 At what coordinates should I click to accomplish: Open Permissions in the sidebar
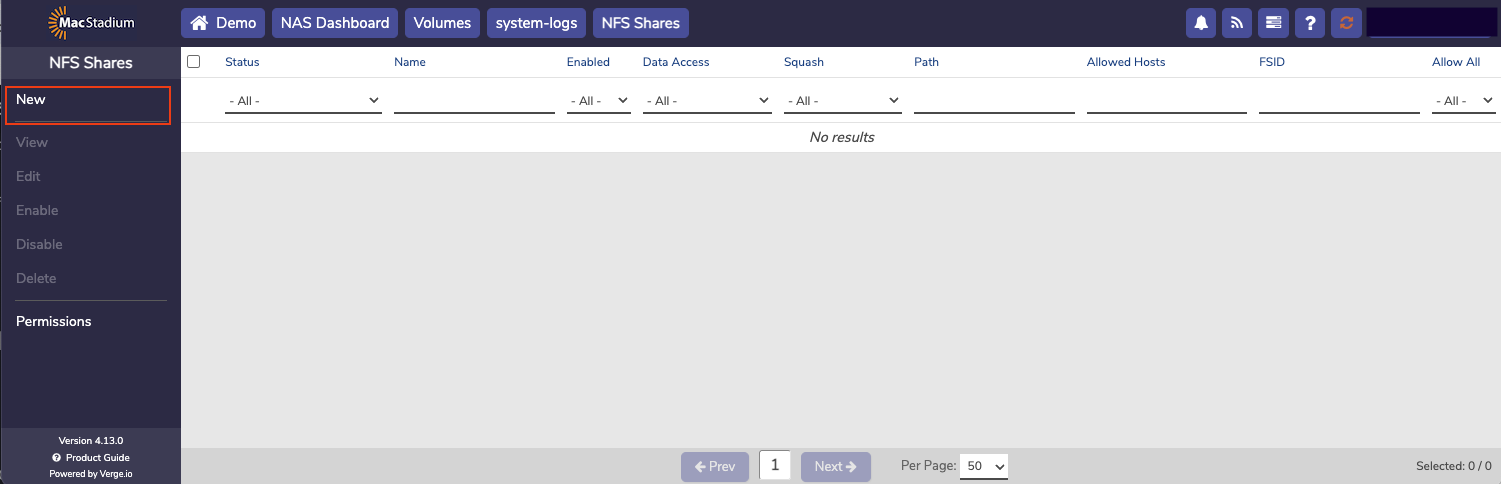[x=54, y=321]
